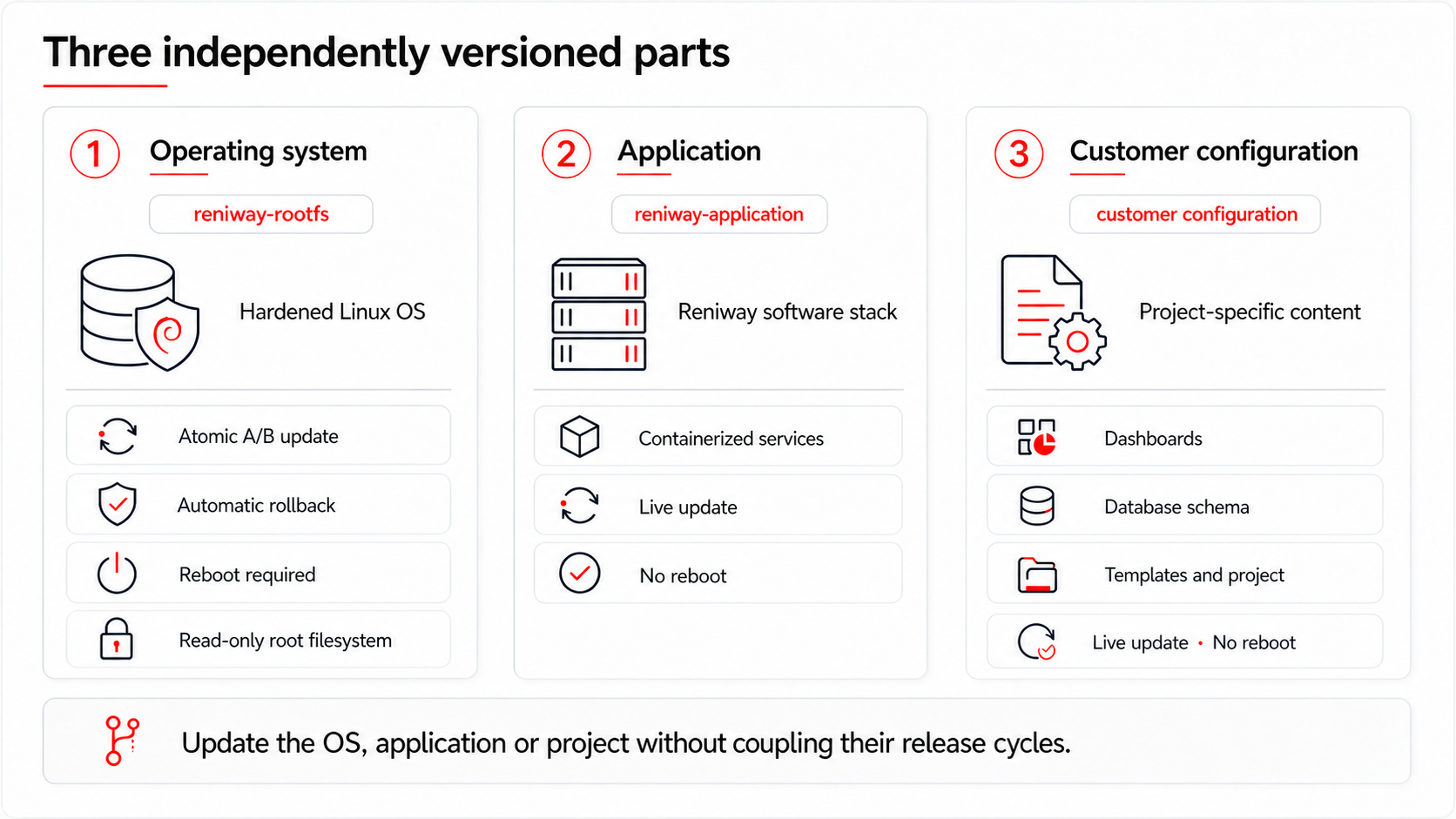The height and width of the screenshot is (819, 1456).
Task: Click the Application heading
Action: click(x=690, y=151)
